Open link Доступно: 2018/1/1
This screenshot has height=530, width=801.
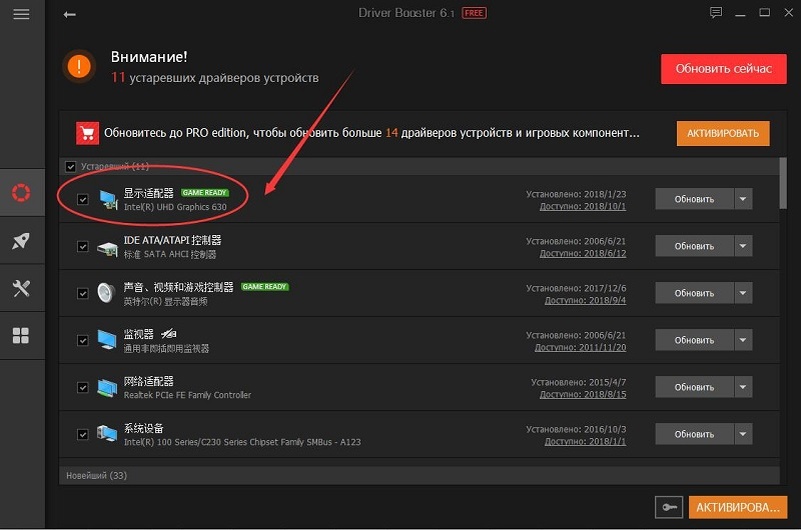point(585,441)
